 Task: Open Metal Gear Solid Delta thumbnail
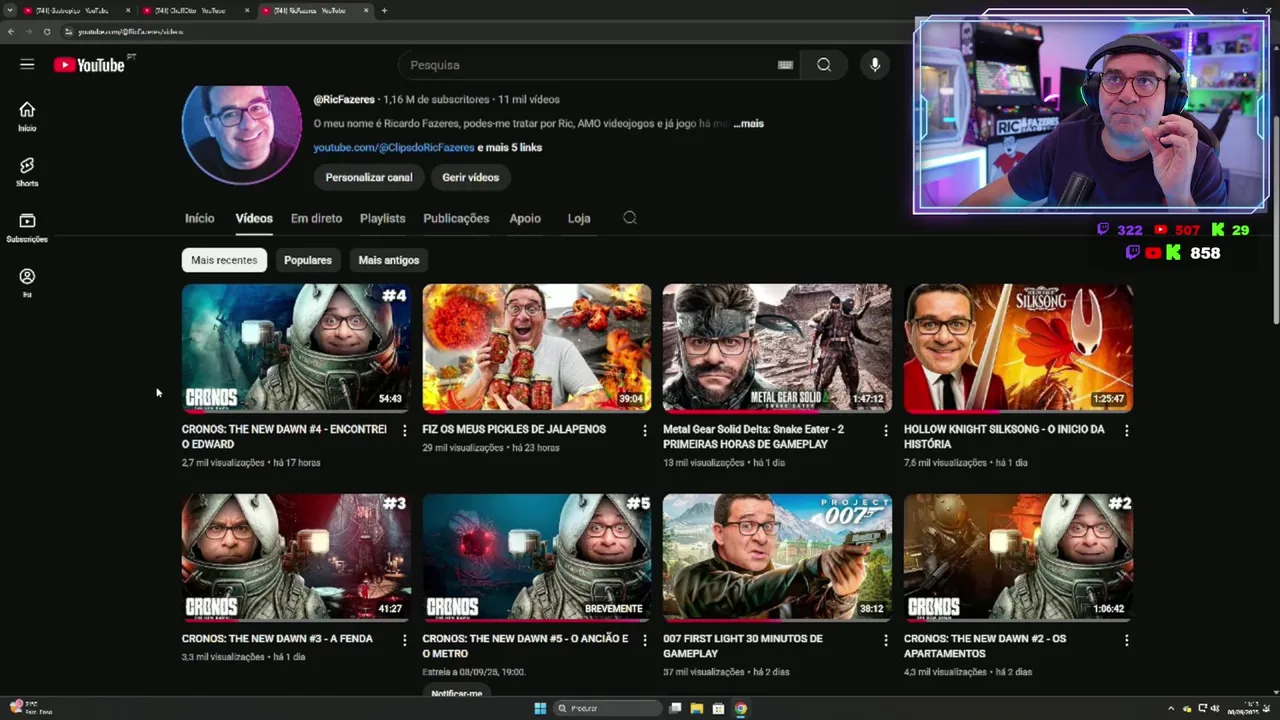[777, 348]
